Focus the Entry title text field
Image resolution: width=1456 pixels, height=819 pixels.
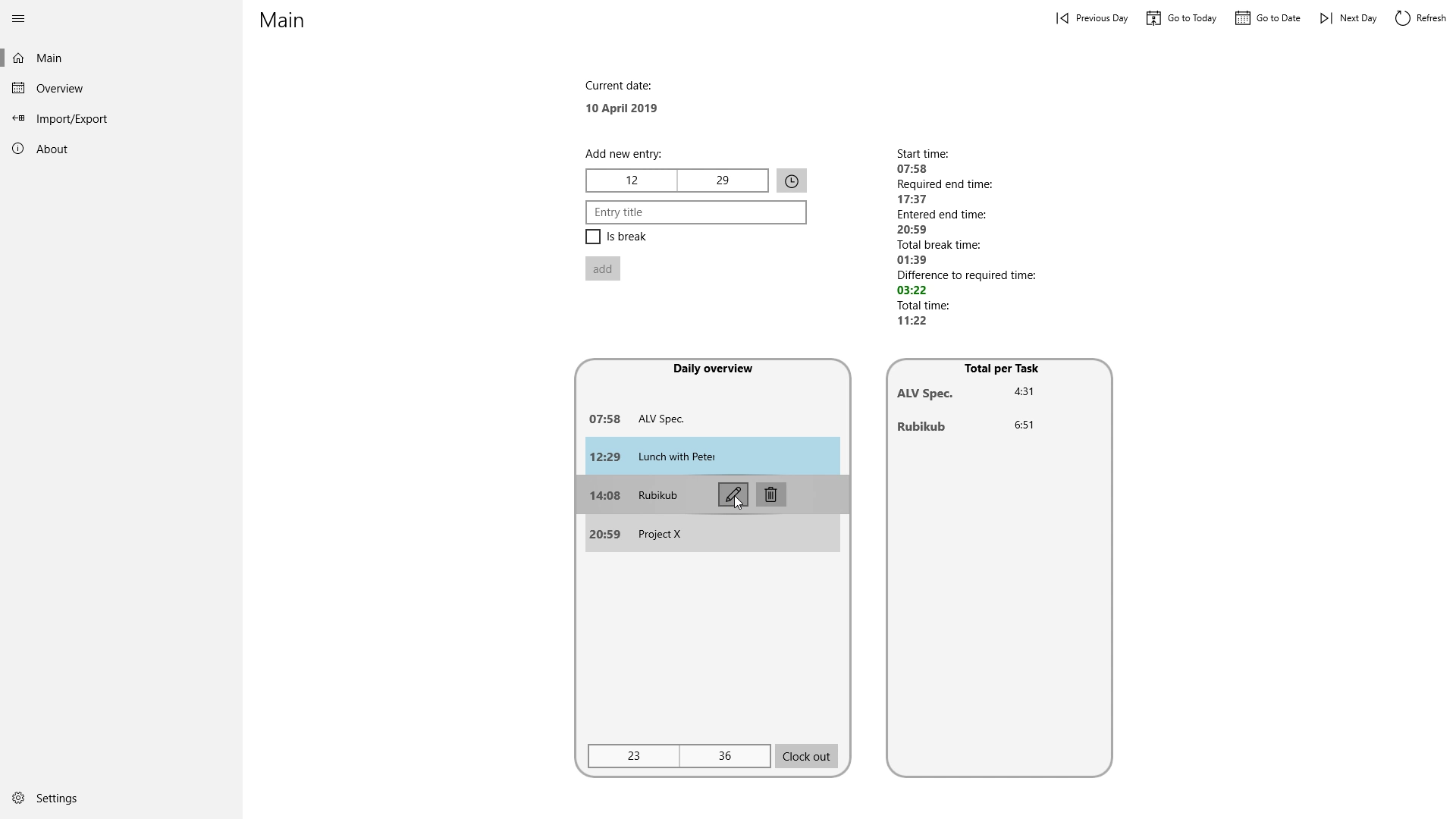[x=695, y=212]
